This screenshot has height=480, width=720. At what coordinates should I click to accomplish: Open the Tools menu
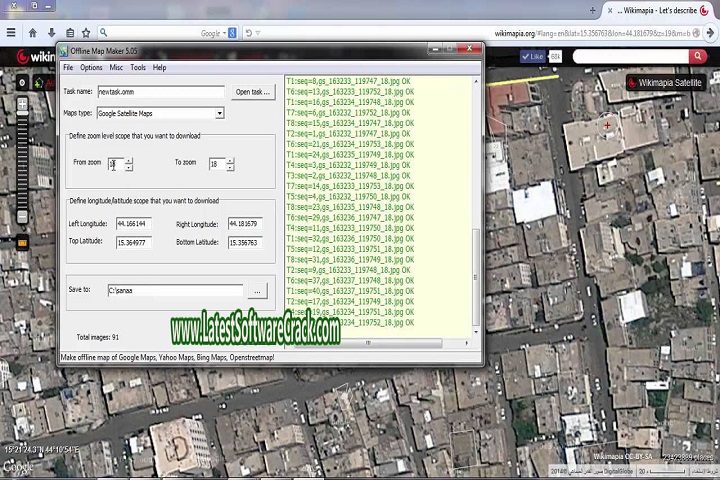pyautogui.click(x=137, y=68)
